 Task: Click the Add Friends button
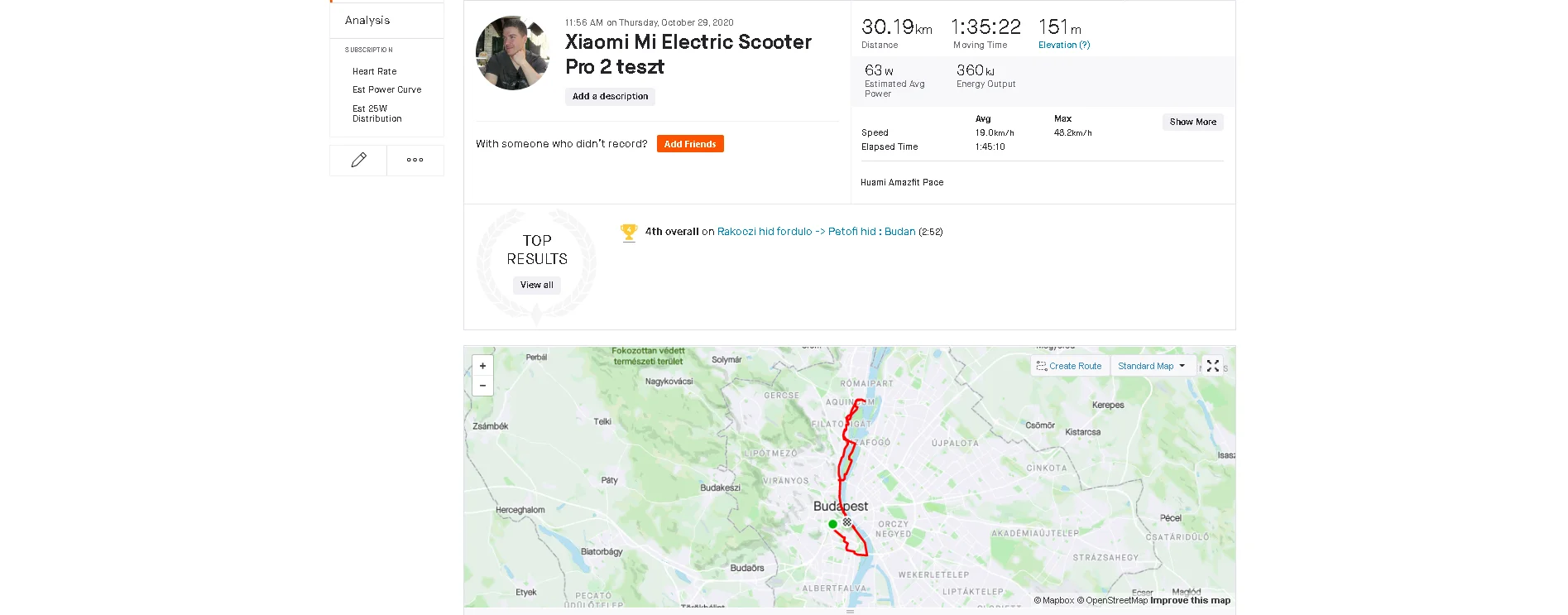(689, 144)
